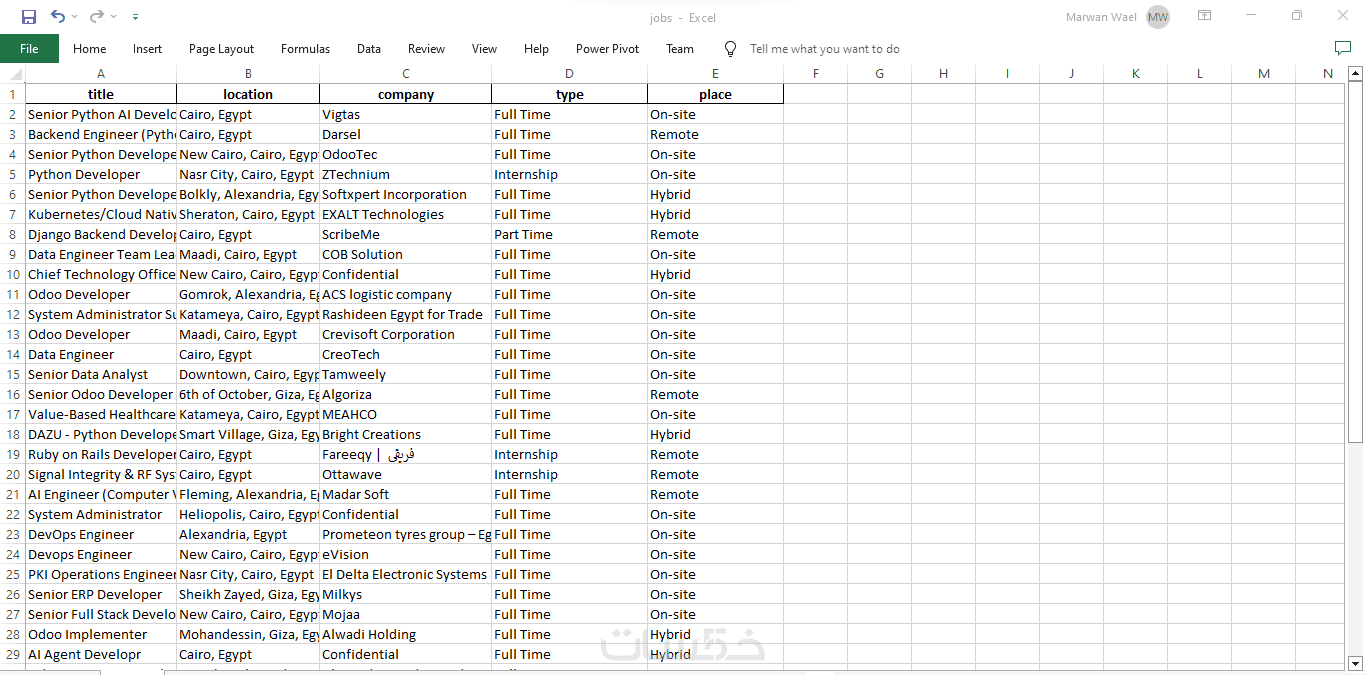1366x675 pixels.
Task: Click vertical scrollbar down arrow
Action: click(x=1355, y=663)
